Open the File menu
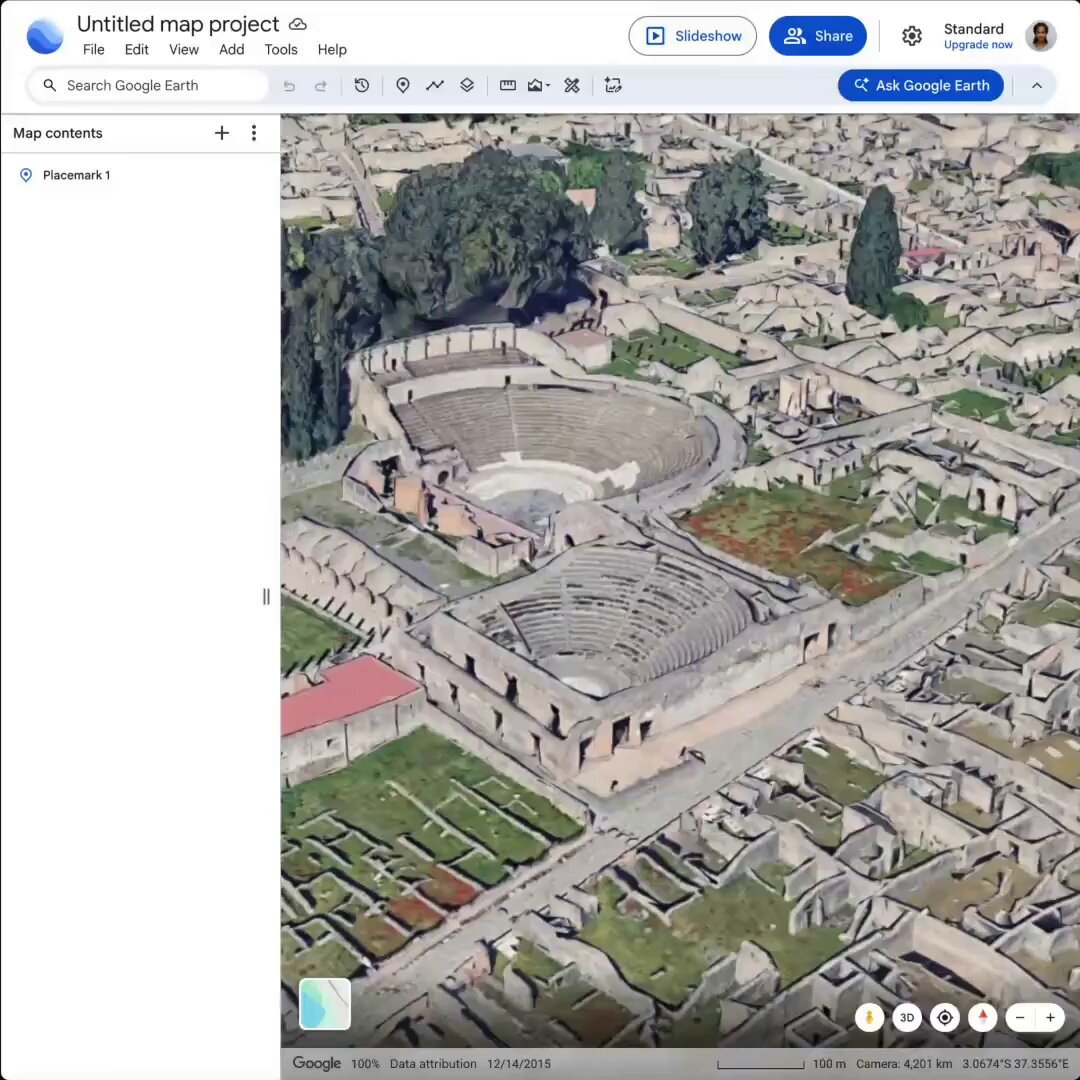The height and width of the screenshot is (1080, 1080). pos(94,50)
